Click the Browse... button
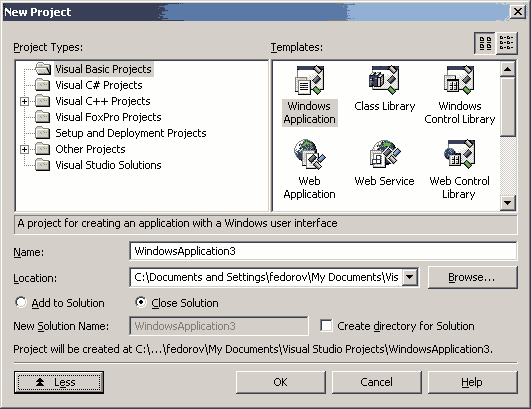Viewport: 531px width, 409px height. point(472,277)
